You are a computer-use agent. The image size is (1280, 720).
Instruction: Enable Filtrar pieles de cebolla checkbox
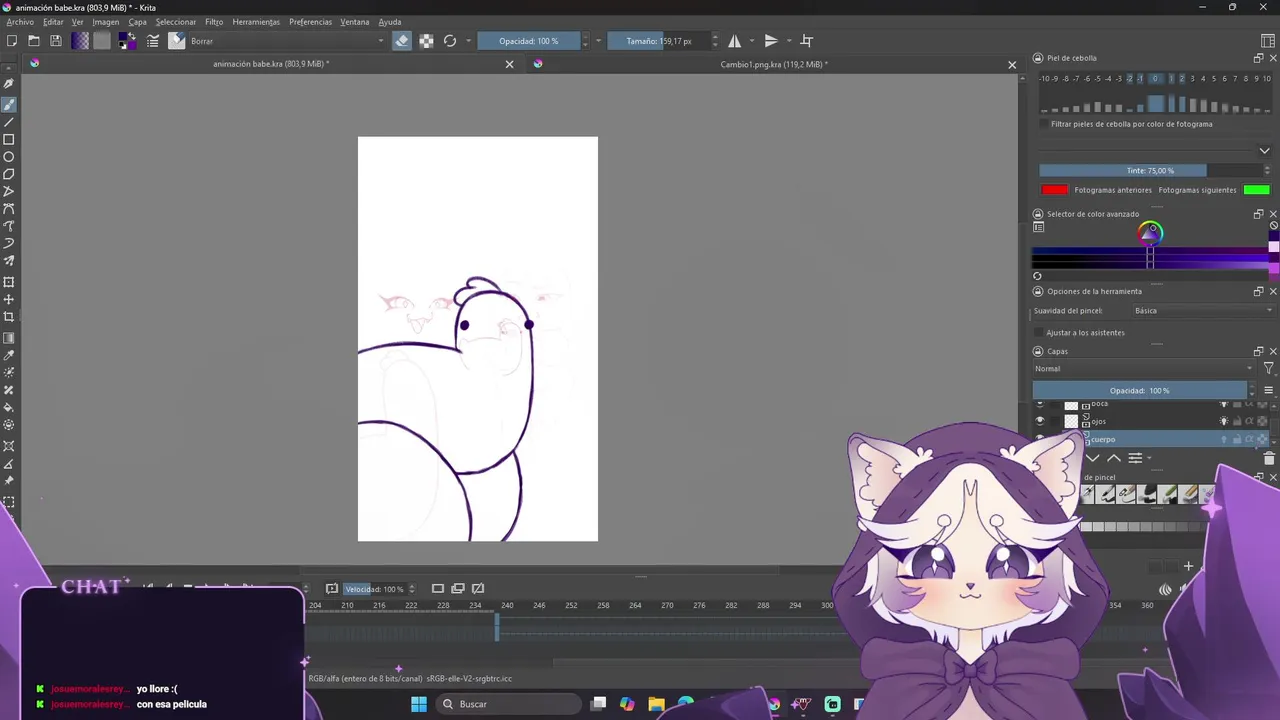tap(1044, 124)
